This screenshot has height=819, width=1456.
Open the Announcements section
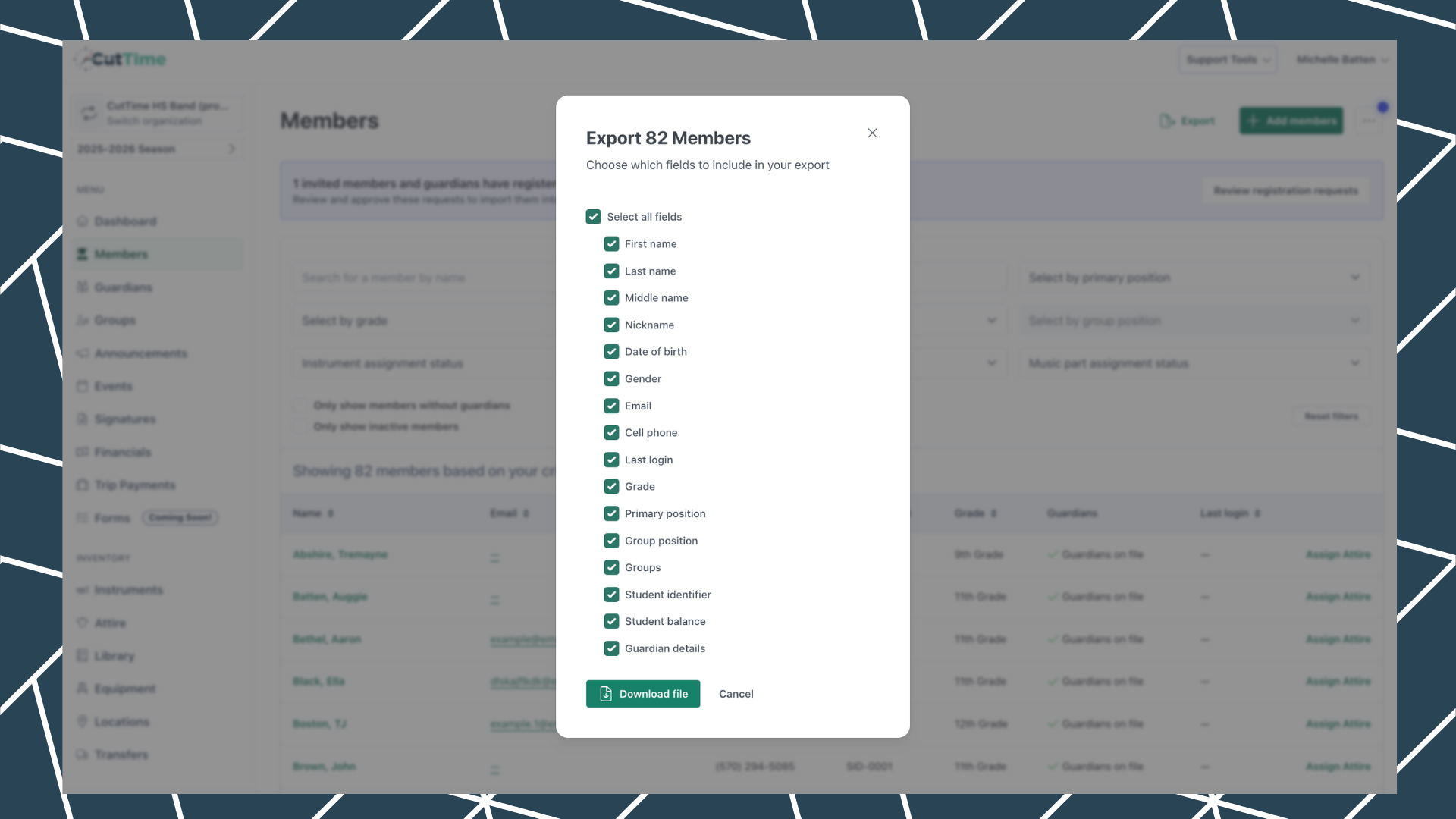pos(139,353)
